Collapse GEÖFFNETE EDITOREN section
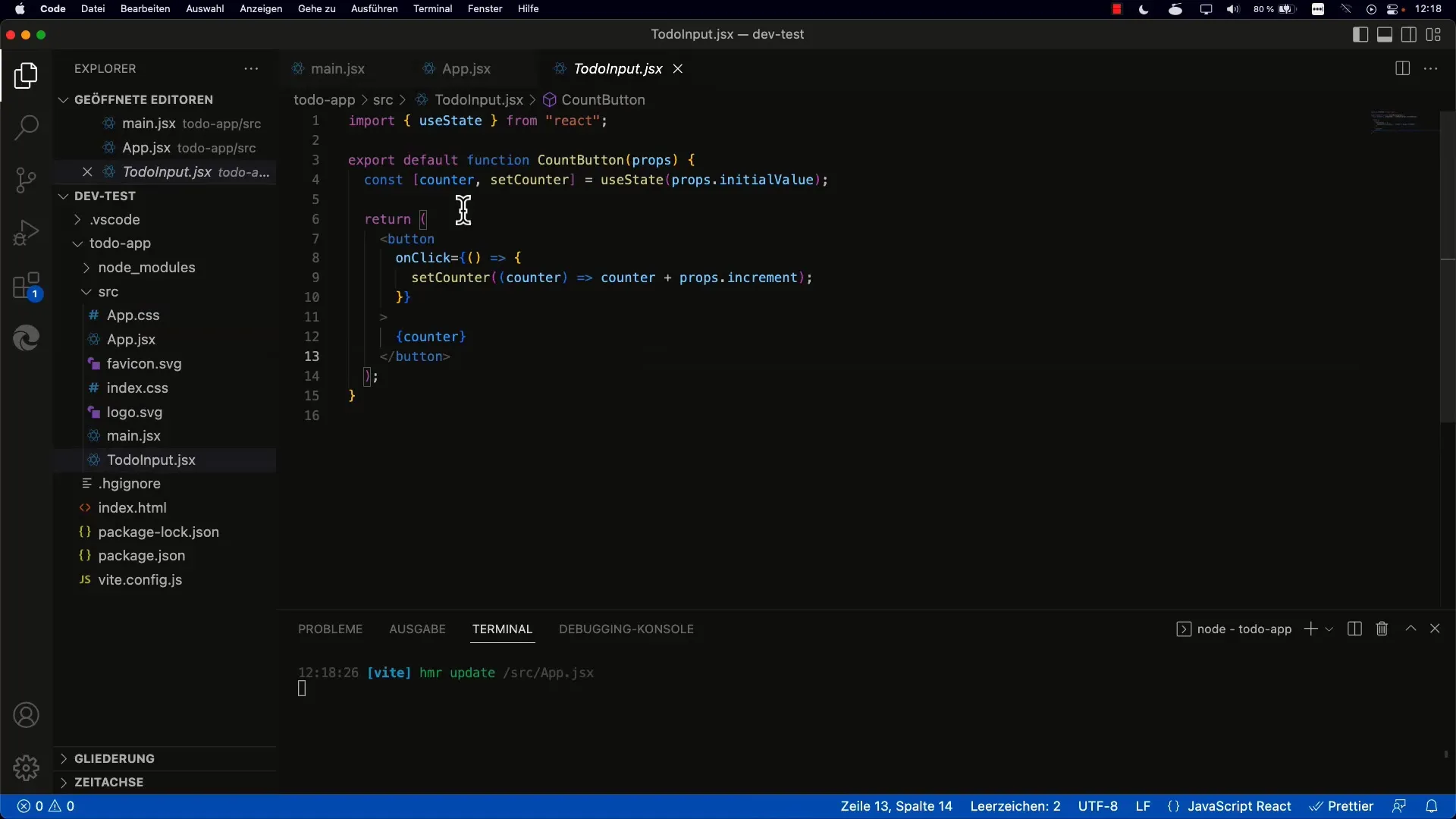This screenshot has height=819, width=1456. [x=143, y=100]
